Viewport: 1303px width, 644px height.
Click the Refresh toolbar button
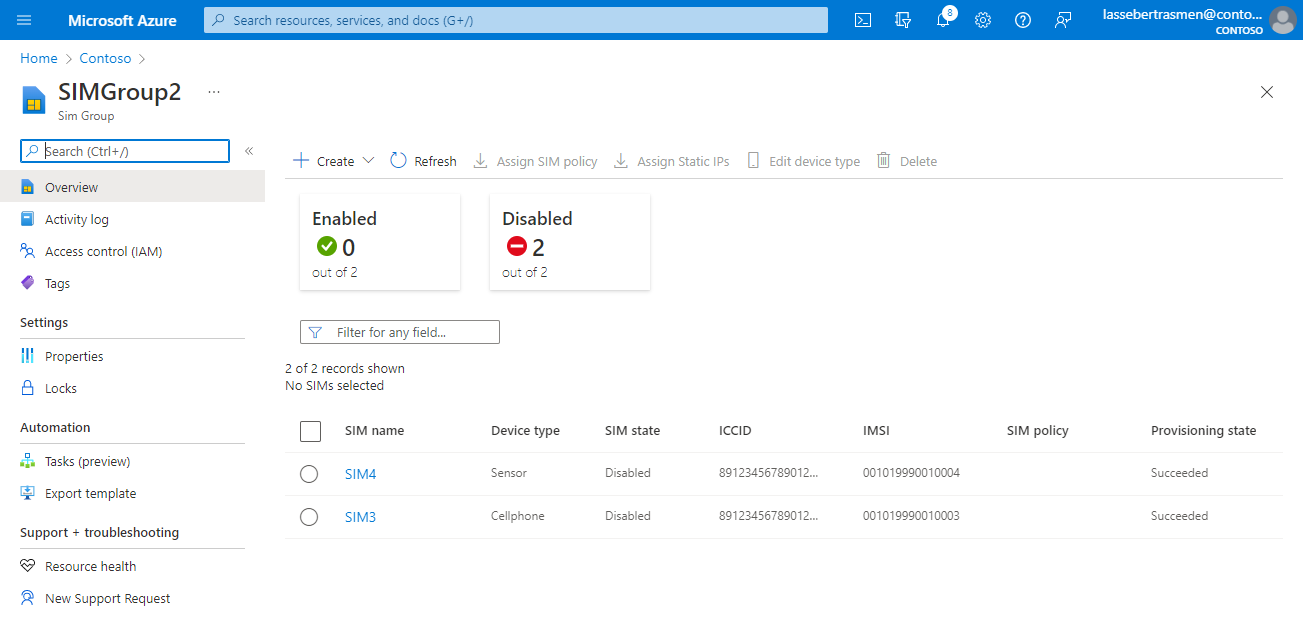(x=423, y=161)
